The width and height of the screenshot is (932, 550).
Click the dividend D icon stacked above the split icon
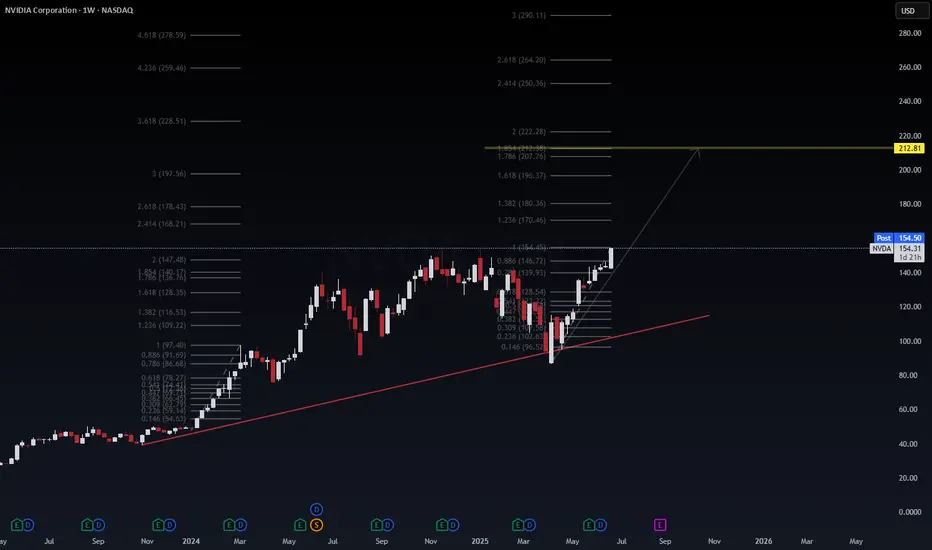(316, 510)
